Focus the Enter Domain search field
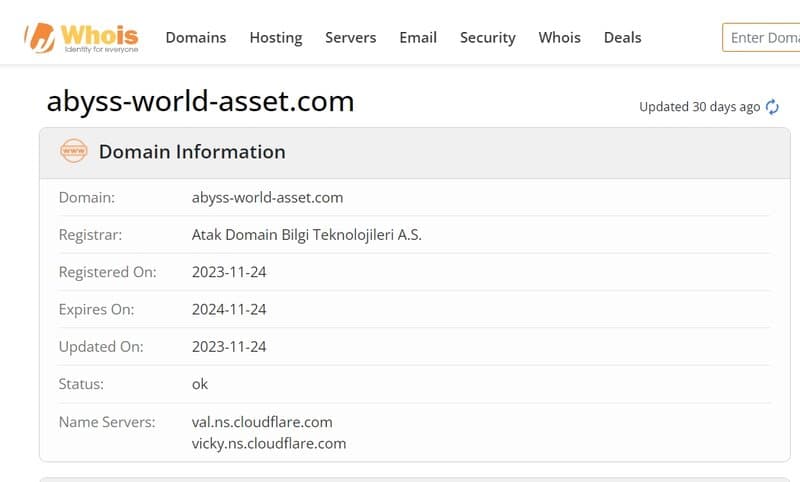The width and height of the screenshot is (800, 482). point(761,38)
